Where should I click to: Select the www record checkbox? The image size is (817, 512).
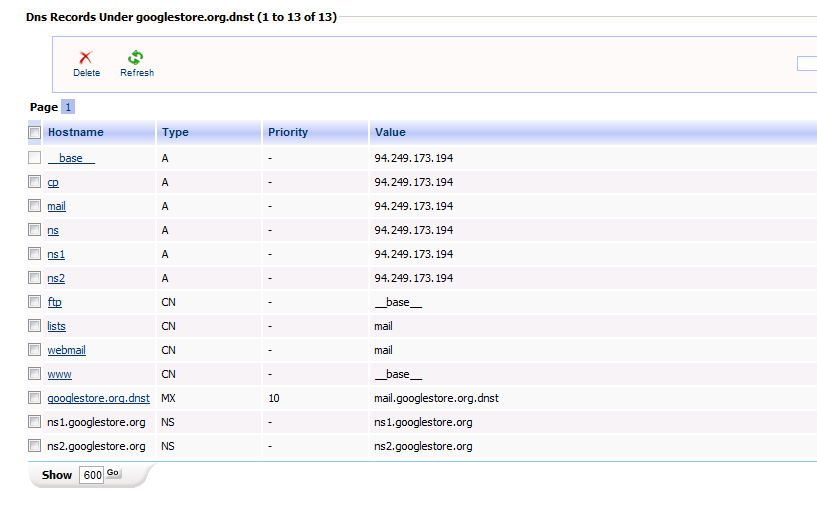34,373
